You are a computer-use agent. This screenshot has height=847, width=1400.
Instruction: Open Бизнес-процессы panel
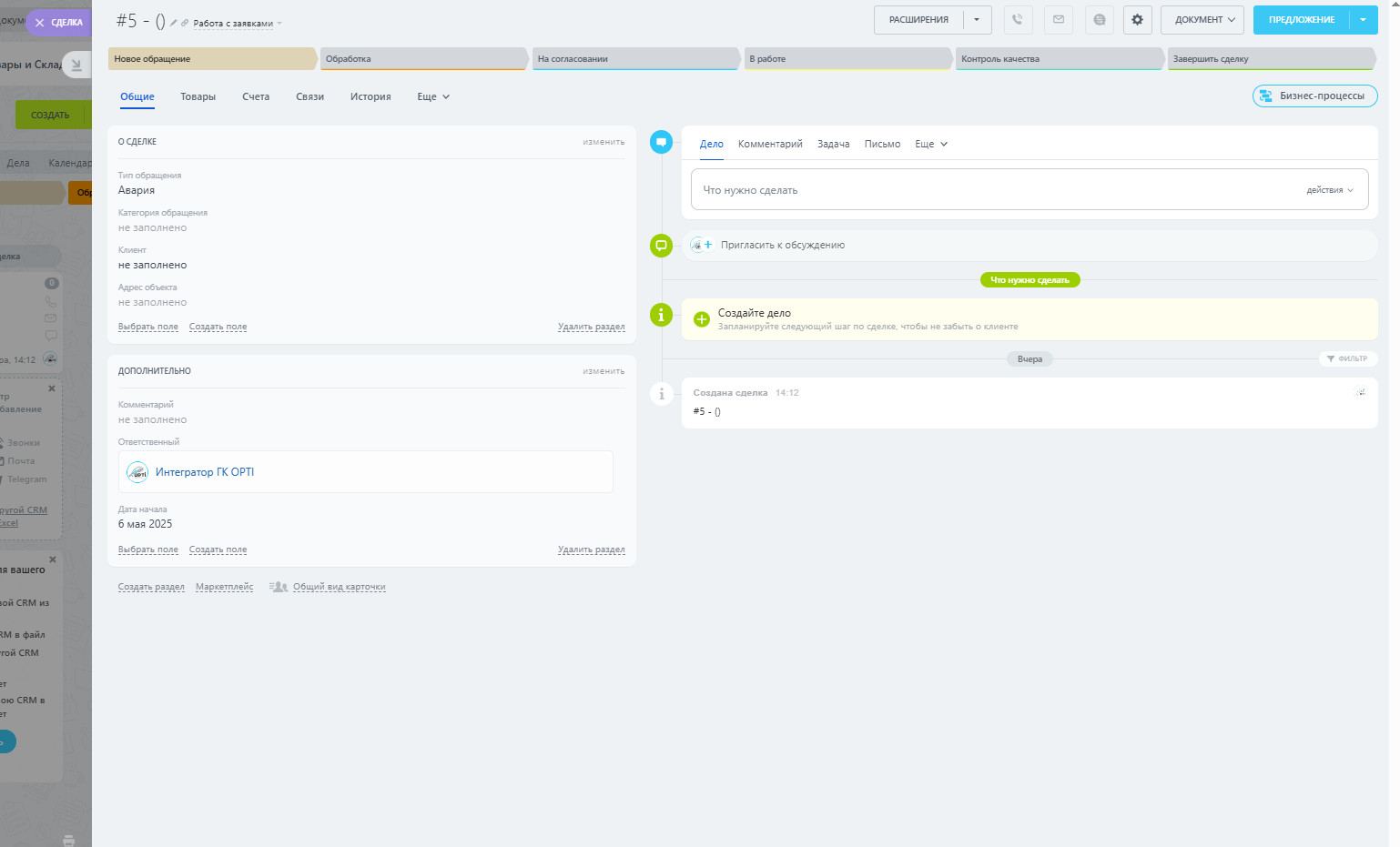[1314, 96]
